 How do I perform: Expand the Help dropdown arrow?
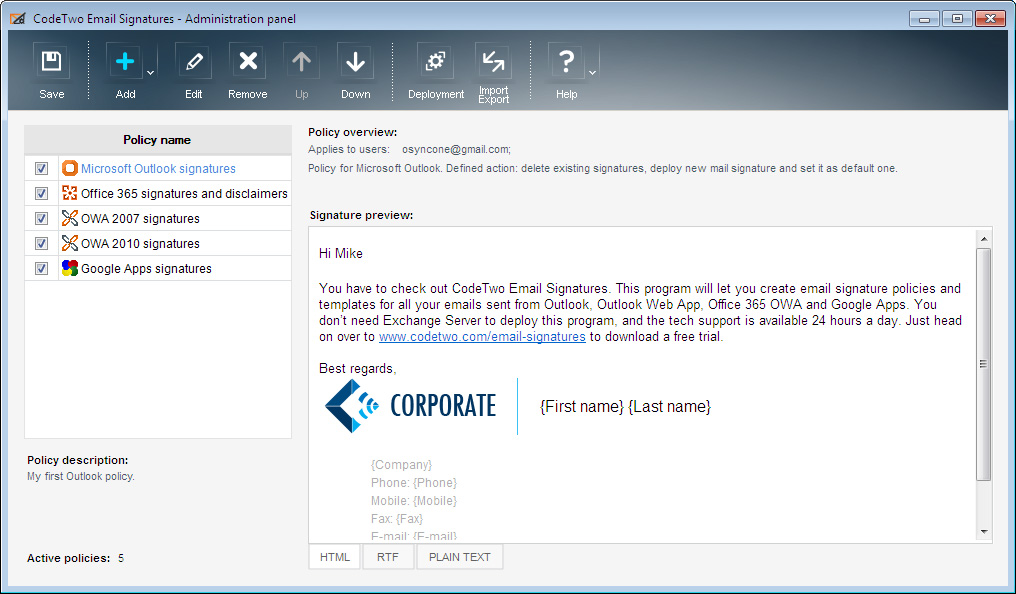click(592, 73)
